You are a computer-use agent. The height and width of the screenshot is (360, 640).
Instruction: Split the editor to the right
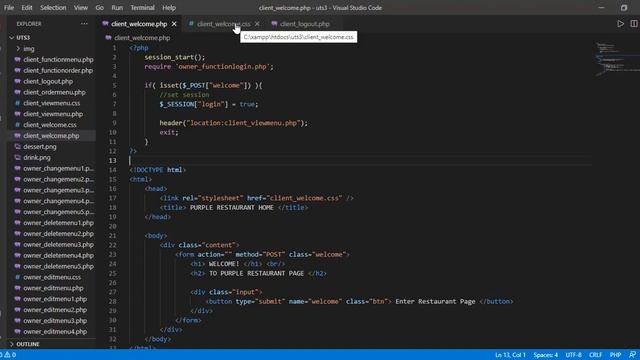(634, 24)
